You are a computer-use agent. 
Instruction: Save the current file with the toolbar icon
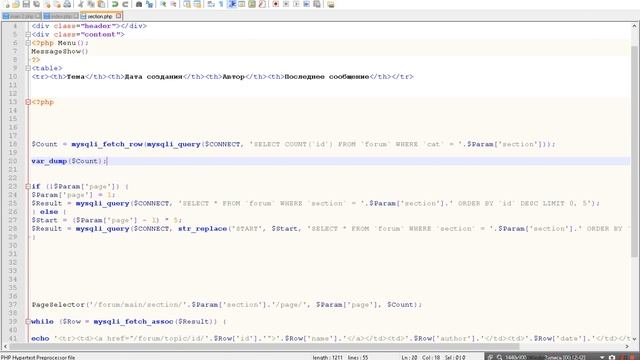[x=26, y=4]
